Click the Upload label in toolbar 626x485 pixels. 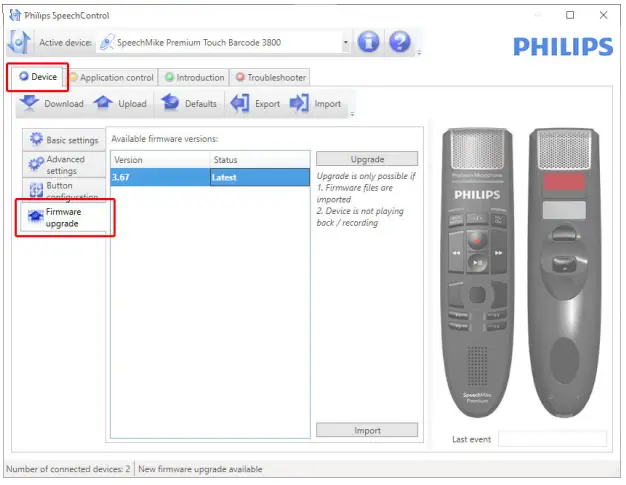[x=132, y=104]
